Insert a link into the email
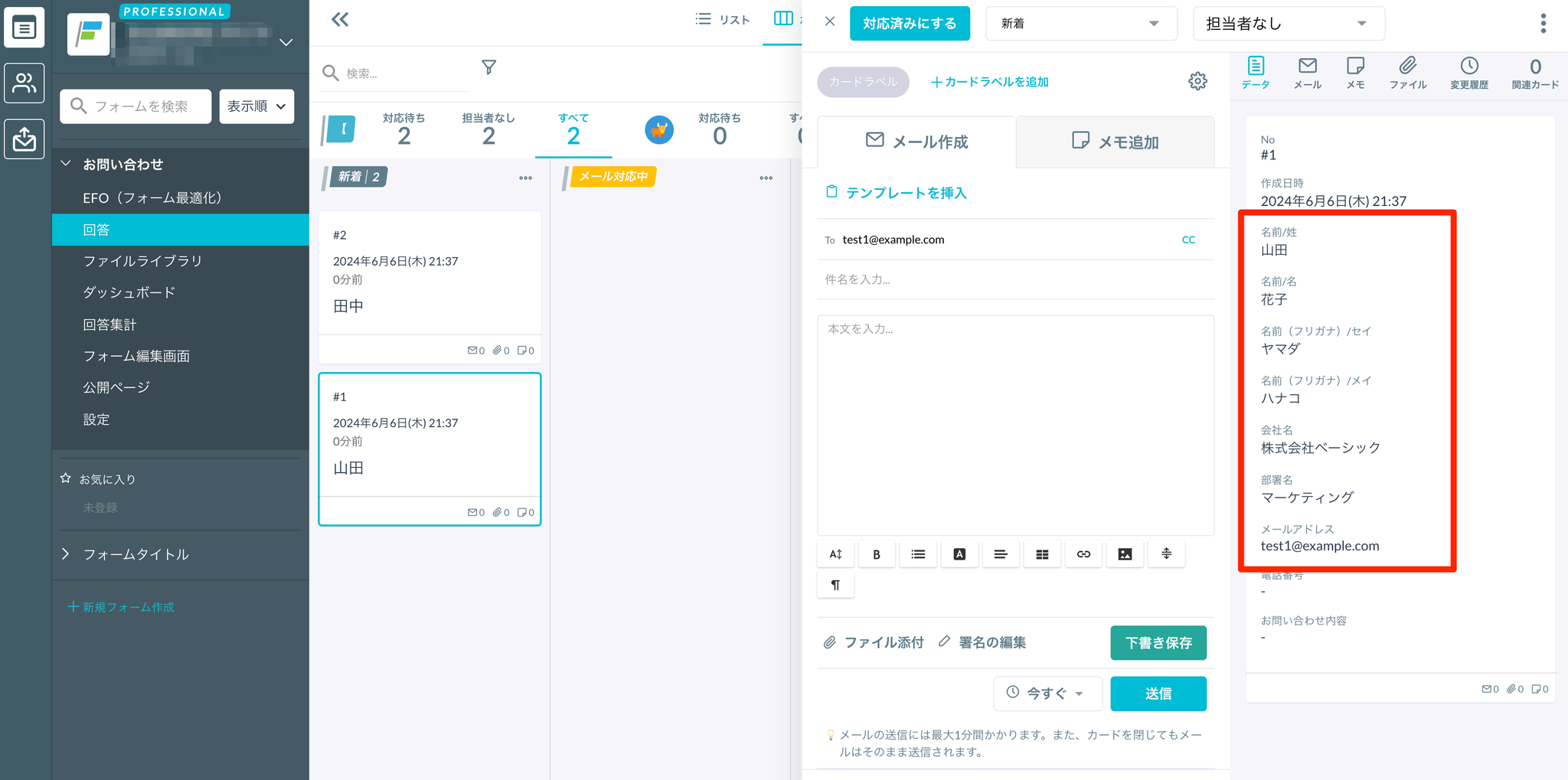 [1083, 554]
